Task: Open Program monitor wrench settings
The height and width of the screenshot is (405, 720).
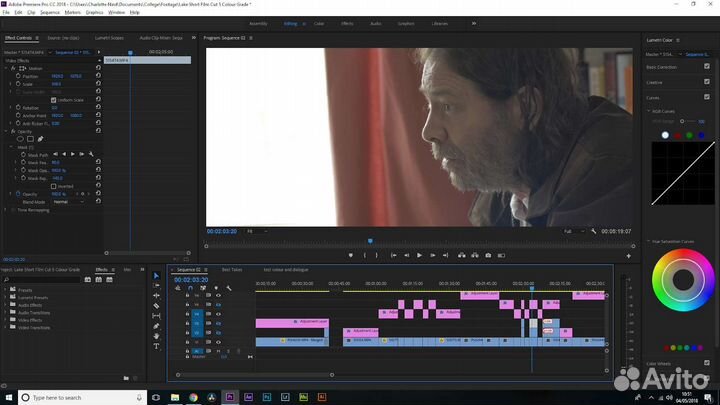Action: click(x=594, y=231)
